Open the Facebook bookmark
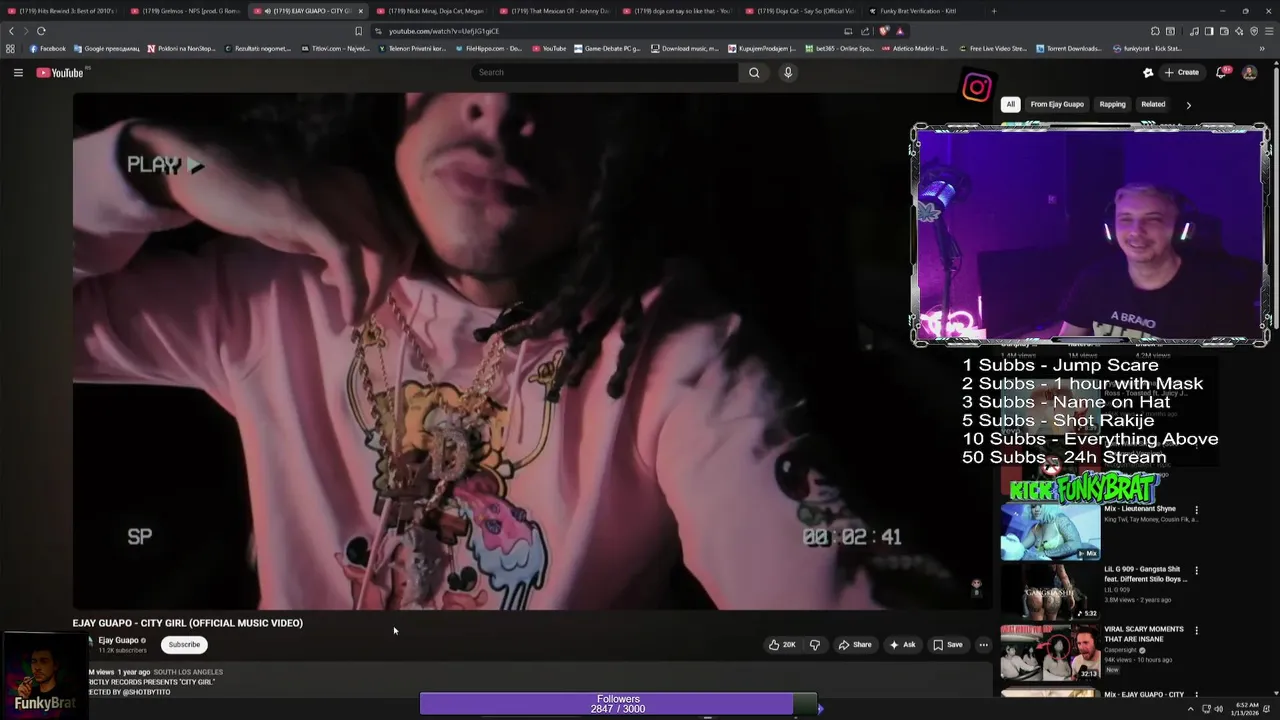The height and width of the screenshot is (720, 1280). (x=47, y=48)
